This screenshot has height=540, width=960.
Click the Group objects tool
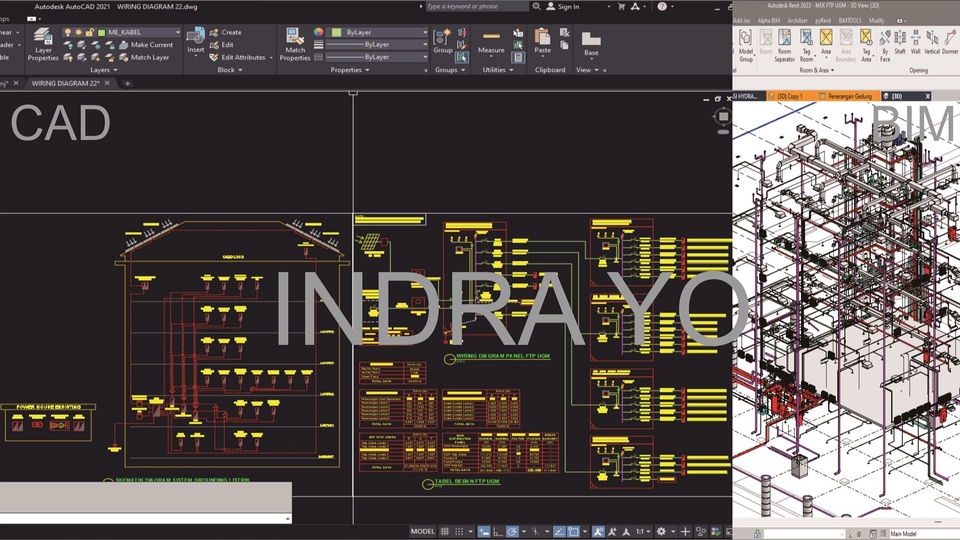pyautogui.click(x=442, y=40)
